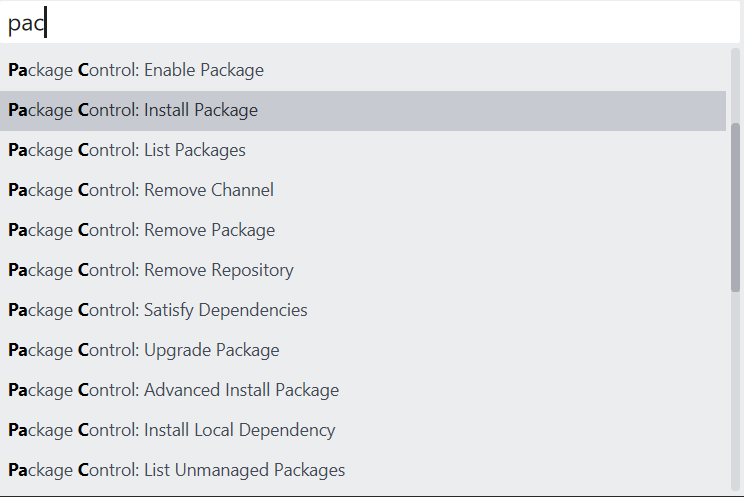The width and height of the screenshot is (744, 497).
Task: Run Package Control: Remove Package
Action: tap(141, 231)
